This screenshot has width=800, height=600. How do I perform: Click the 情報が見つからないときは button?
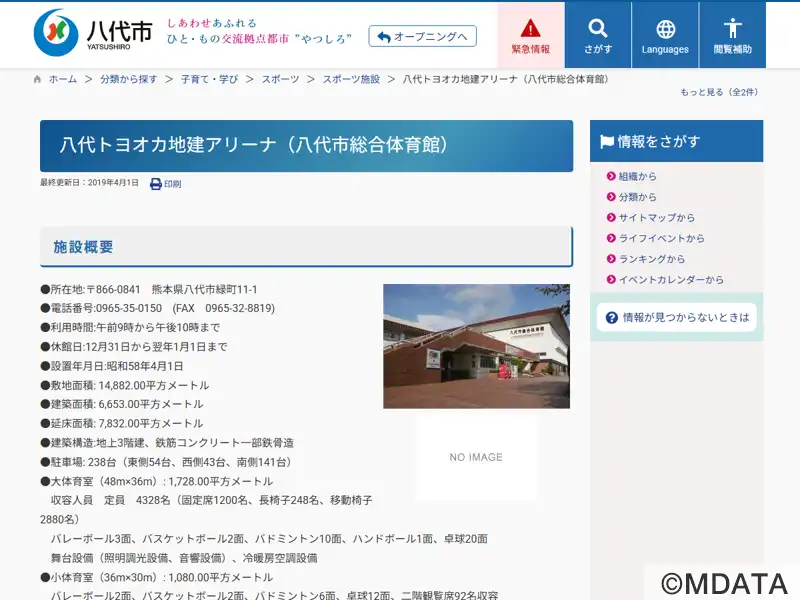pyautogui.click(x=677, y=317)
